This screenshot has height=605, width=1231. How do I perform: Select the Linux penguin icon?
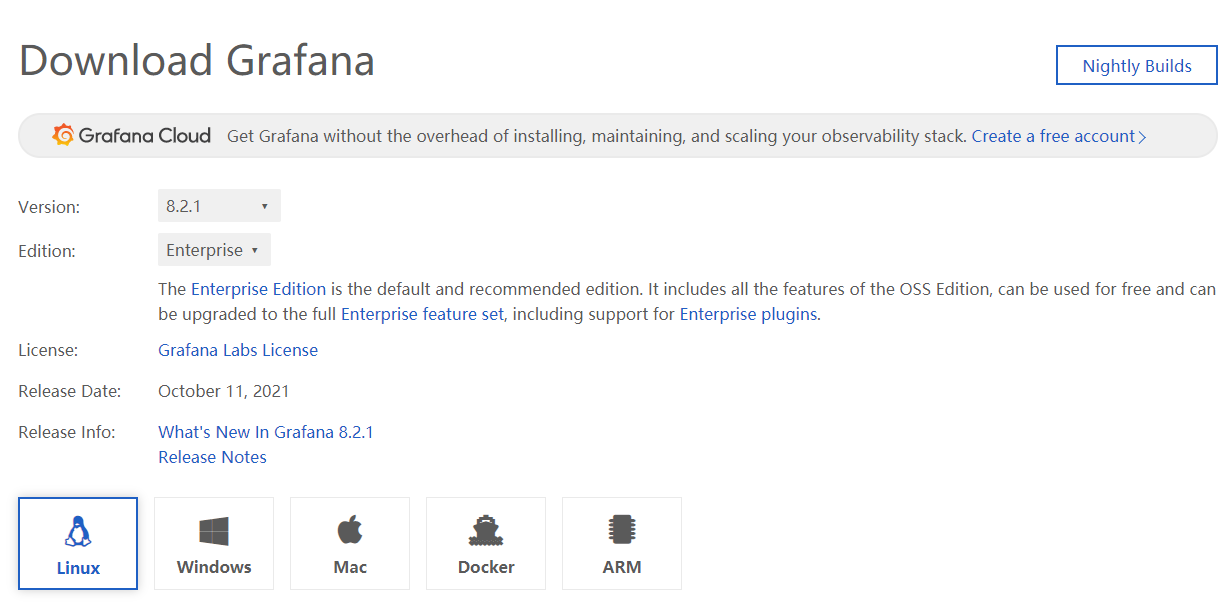[78, 531]
